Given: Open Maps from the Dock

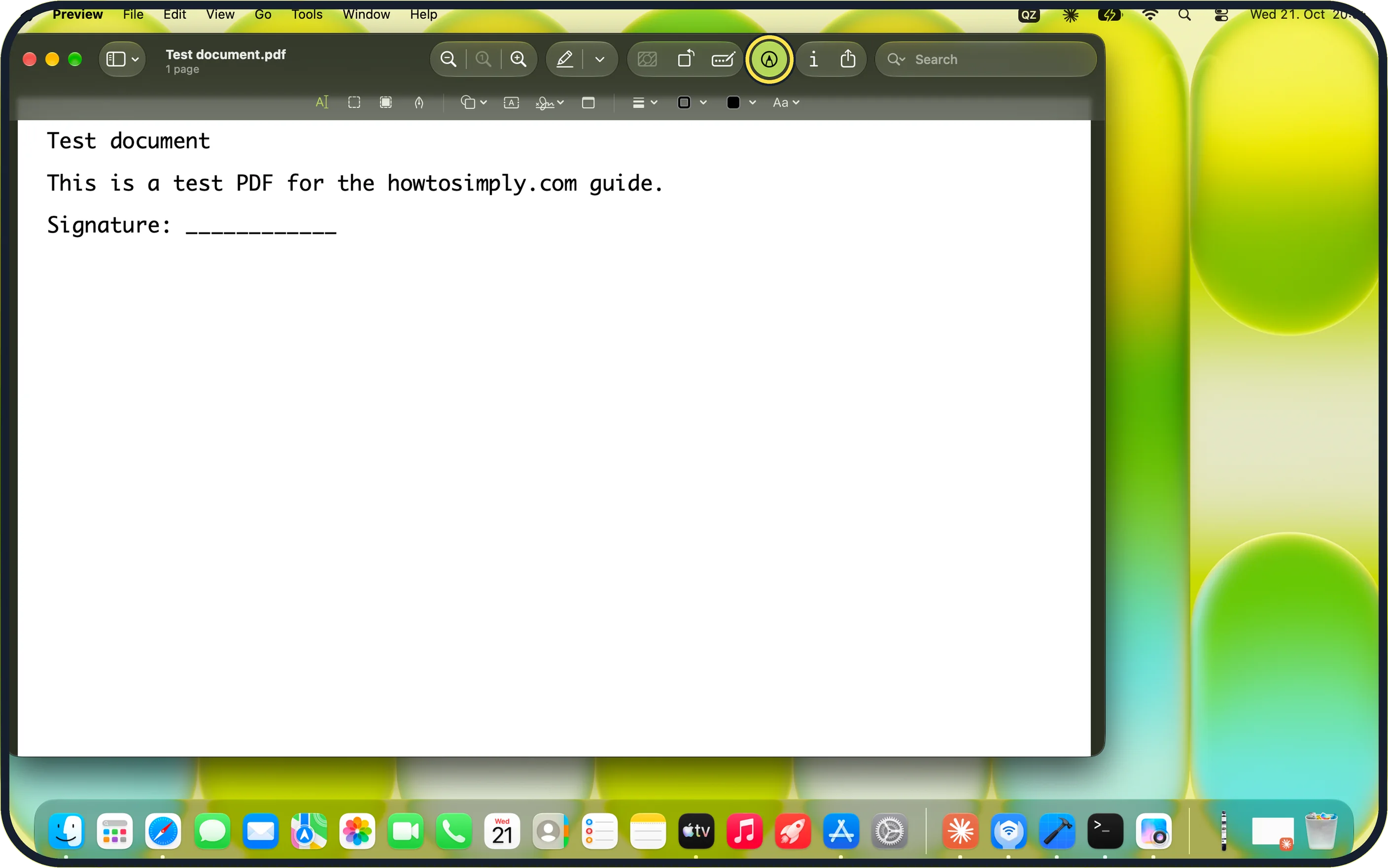Looking at the screenshot, I should tap(309, 831).
